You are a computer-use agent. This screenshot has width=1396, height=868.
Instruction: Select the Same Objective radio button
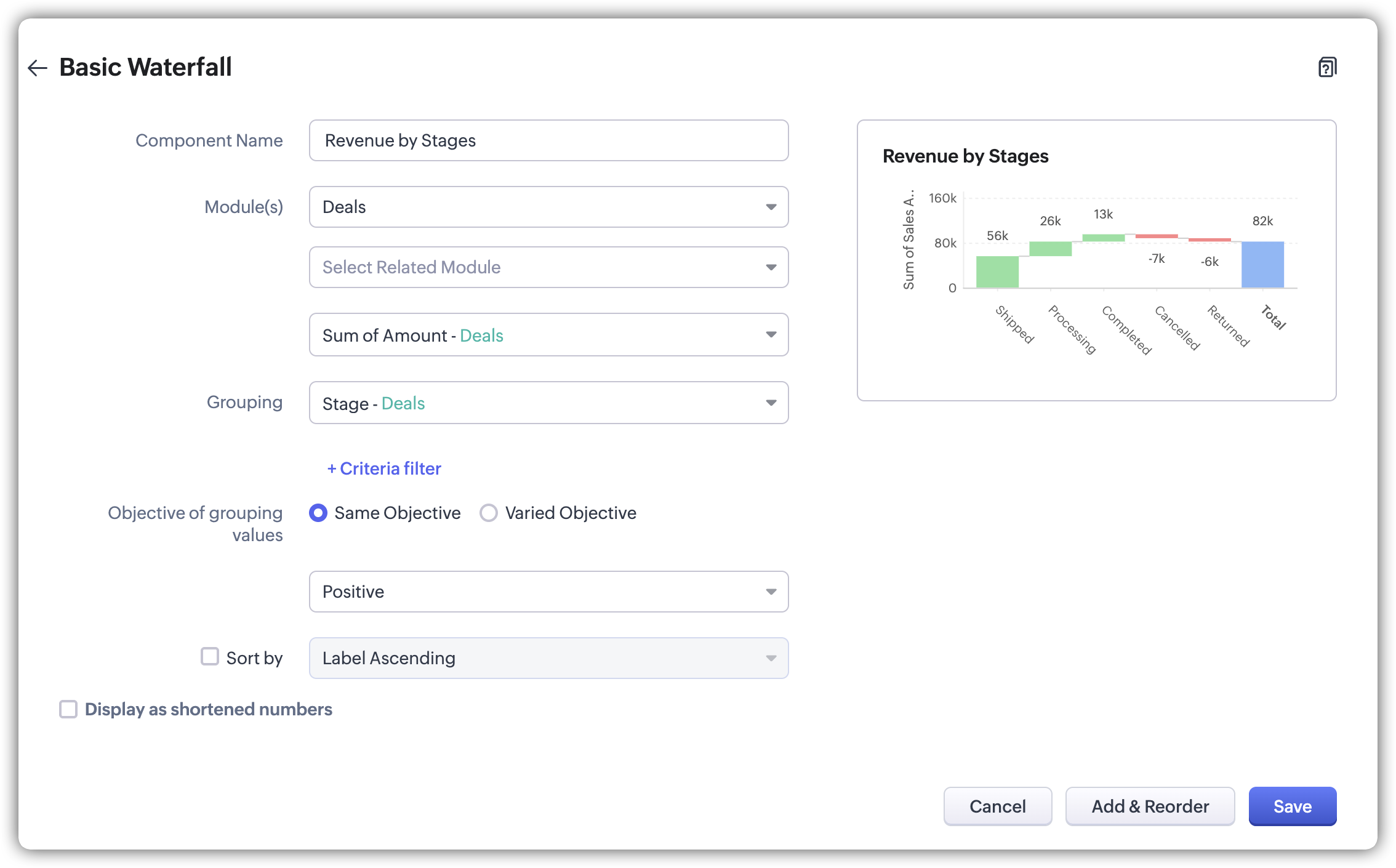click(318, 513)
